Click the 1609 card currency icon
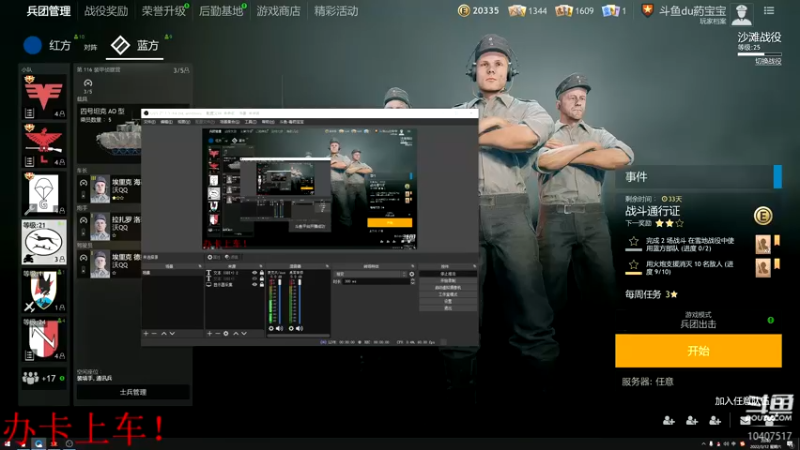This screenshot has width=800, height=450. click(563, 11)
